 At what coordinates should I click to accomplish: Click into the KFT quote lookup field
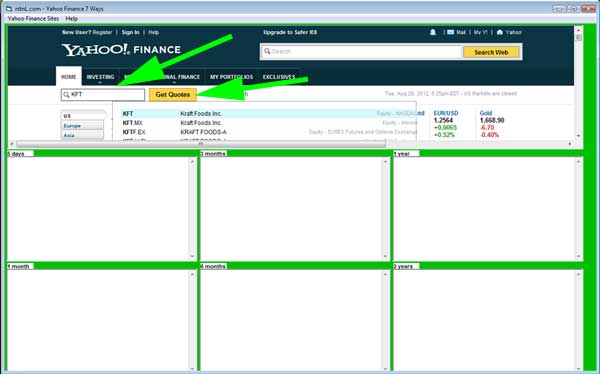(x=103, y=95)
